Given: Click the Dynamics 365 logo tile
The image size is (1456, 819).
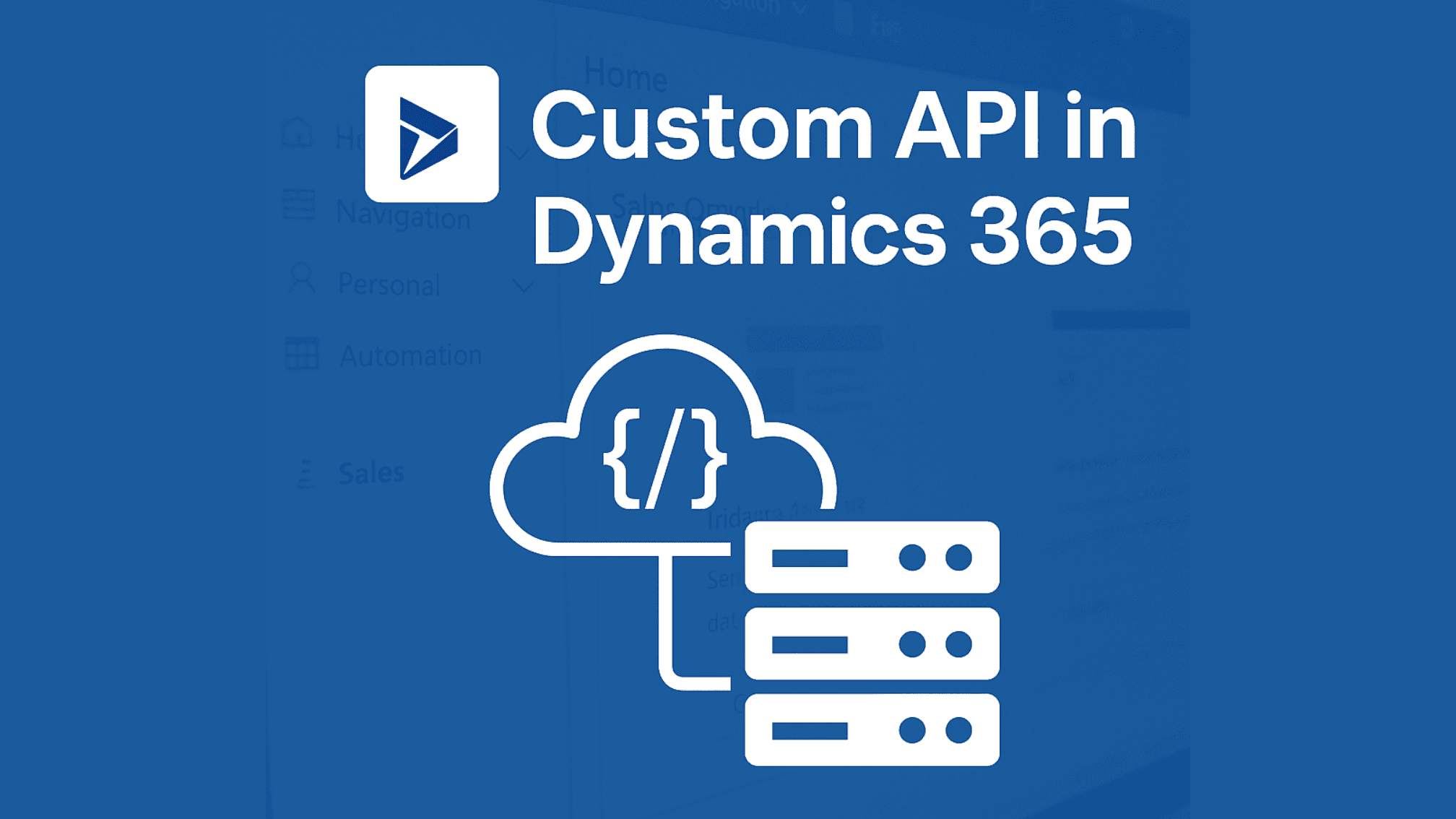Looking at the screenshot, I should pos(431,134).
